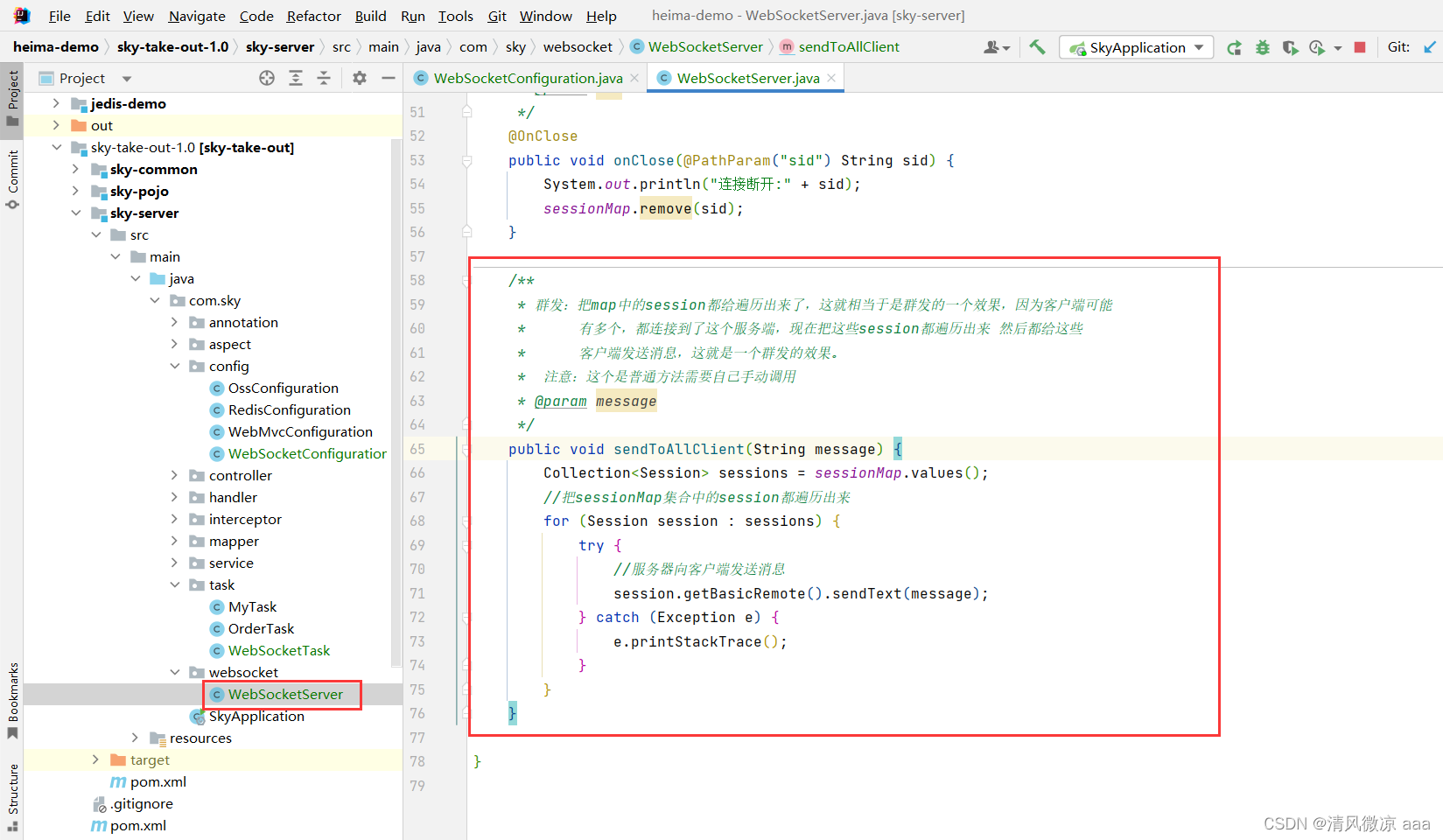Screen dimensions: 1443x840
Task: Select WebSocketServer in project tree
Action: (285, 694)
